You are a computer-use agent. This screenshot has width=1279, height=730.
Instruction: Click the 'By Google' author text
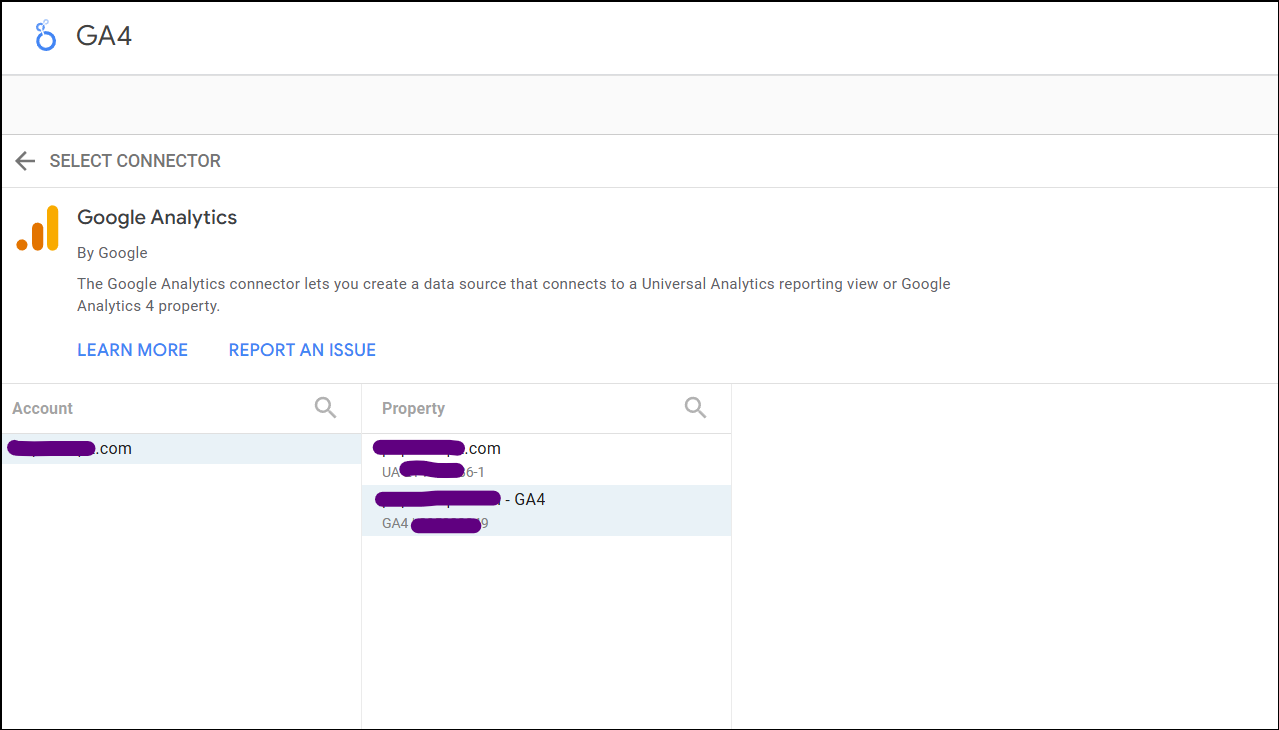(x=112, y=253)
